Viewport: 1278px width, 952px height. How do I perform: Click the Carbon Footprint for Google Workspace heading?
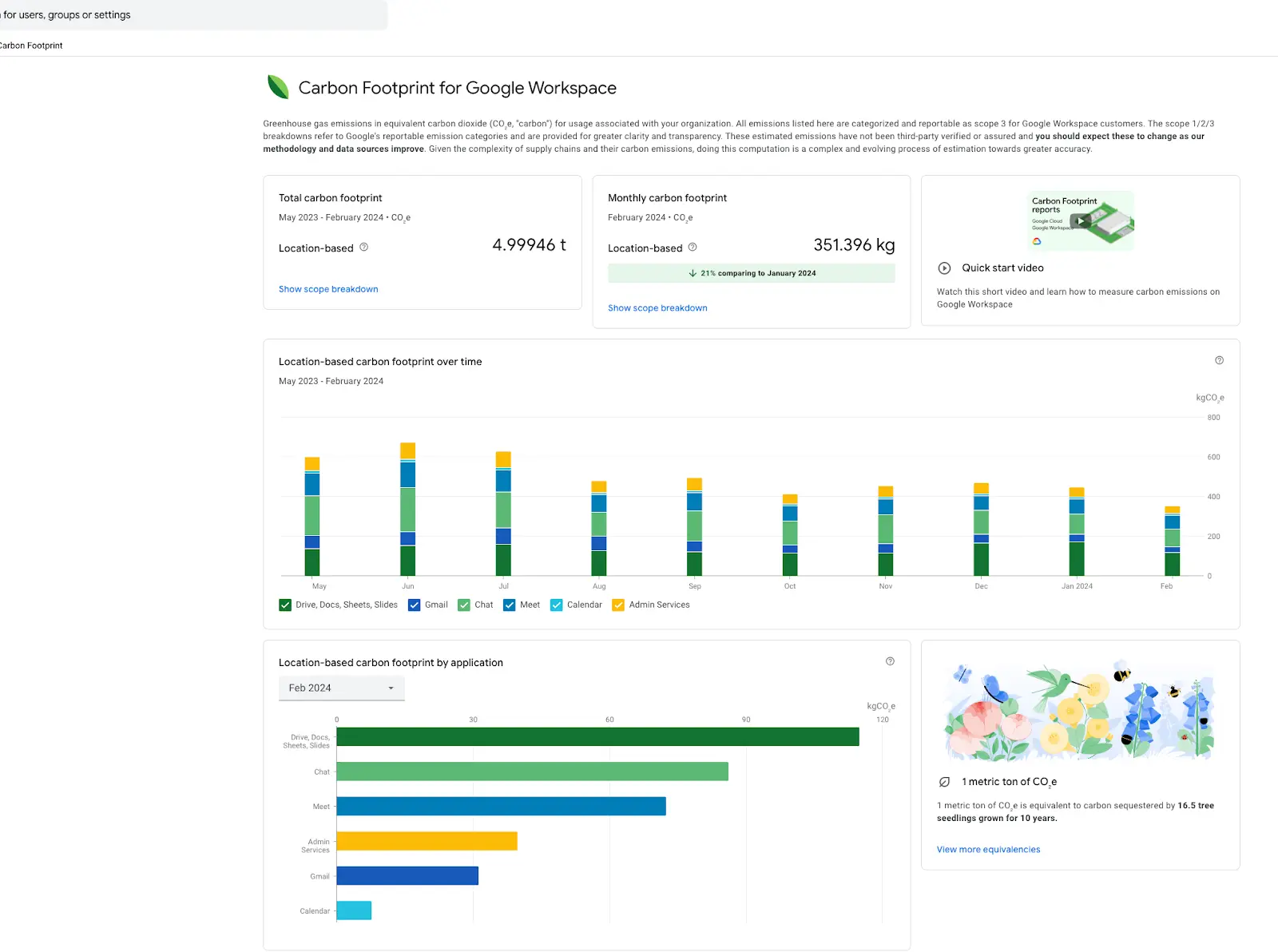coord(458,88)
